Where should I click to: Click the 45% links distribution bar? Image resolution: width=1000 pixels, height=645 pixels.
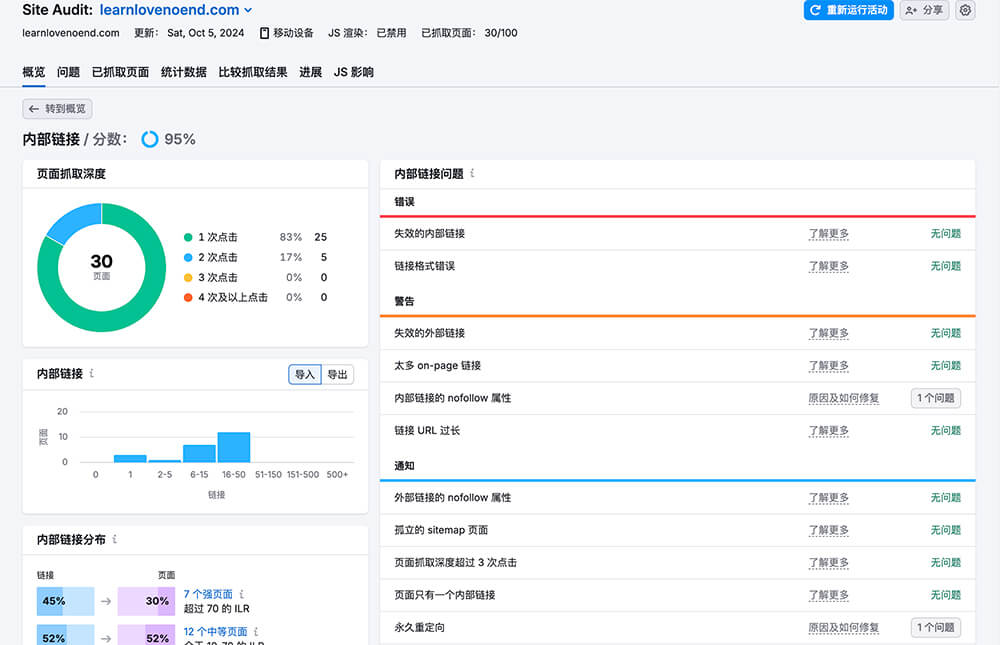click(66, 601)
